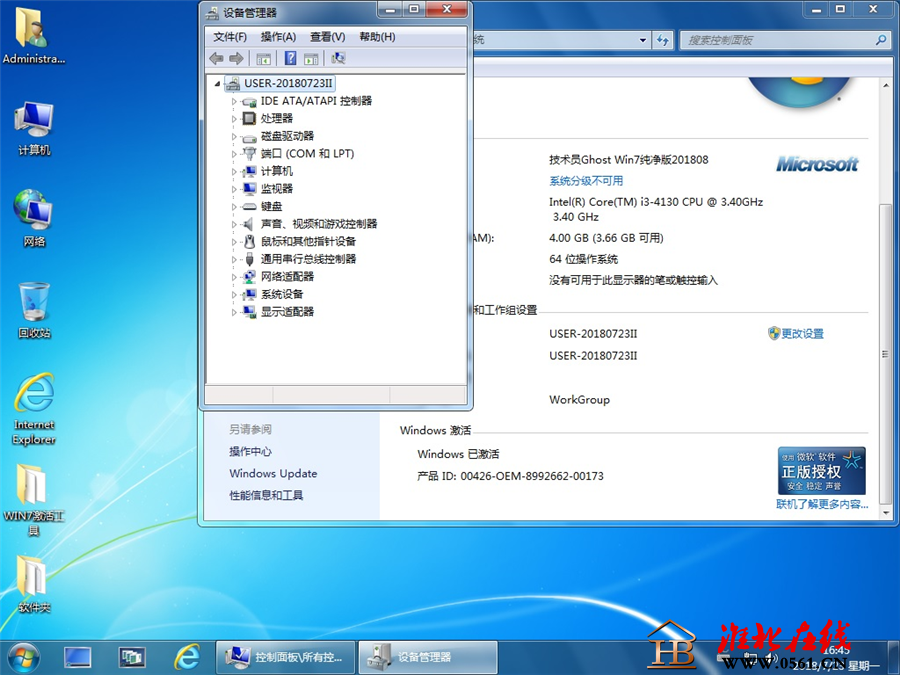Open the 查看(V) menu

tap(328, 37)
